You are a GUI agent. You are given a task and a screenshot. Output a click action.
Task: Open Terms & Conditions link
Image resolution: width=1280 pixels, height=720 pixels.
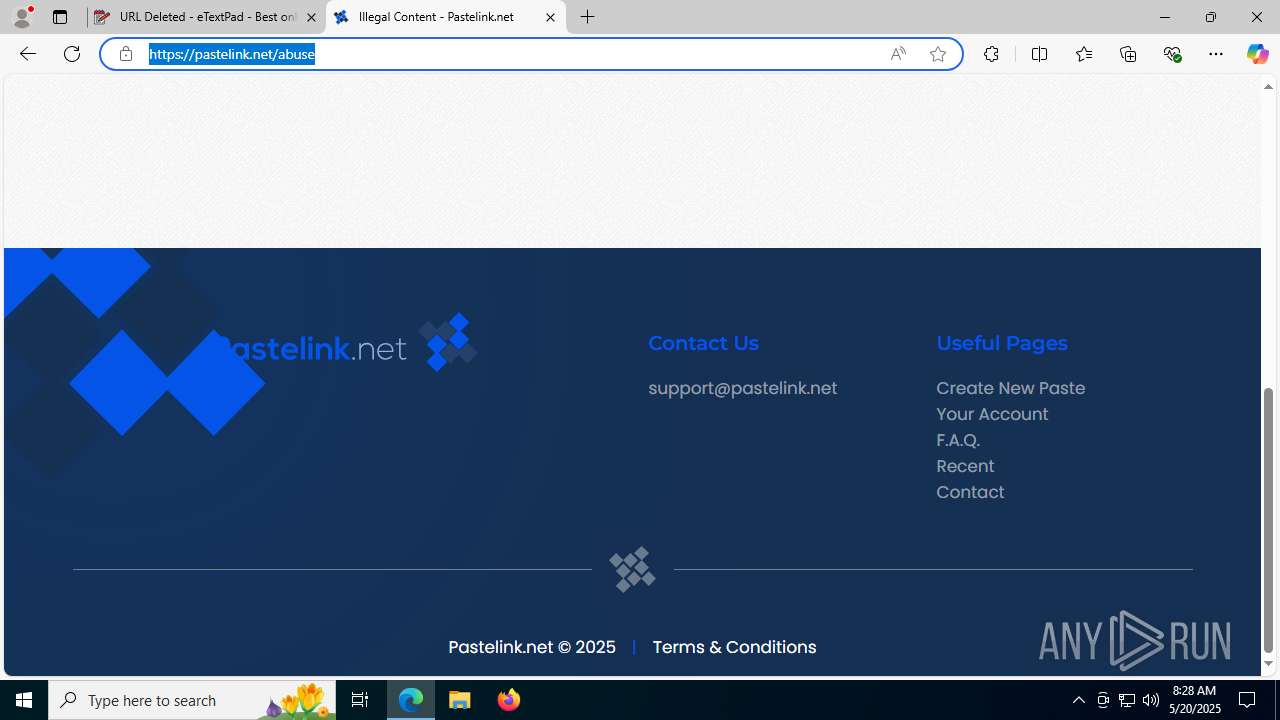(734, 647)
